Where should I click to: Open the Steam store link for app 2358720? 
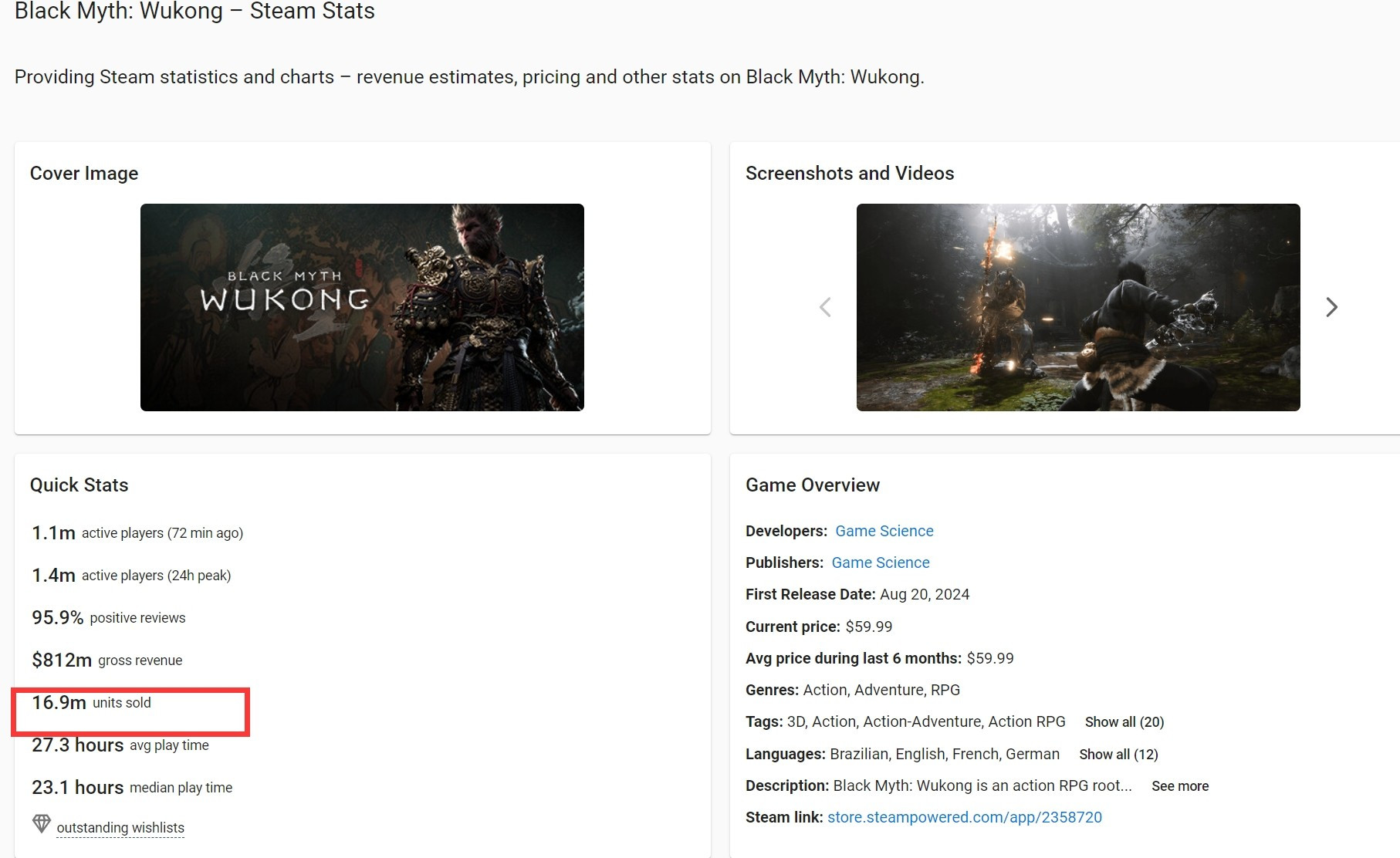[x=965, y=817]
